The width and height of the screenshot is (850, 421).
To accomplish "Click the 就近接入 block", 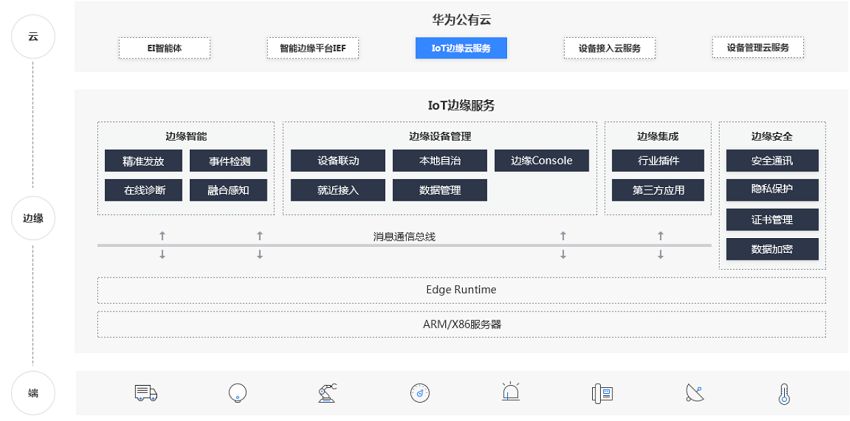I will tap(338, 190).
